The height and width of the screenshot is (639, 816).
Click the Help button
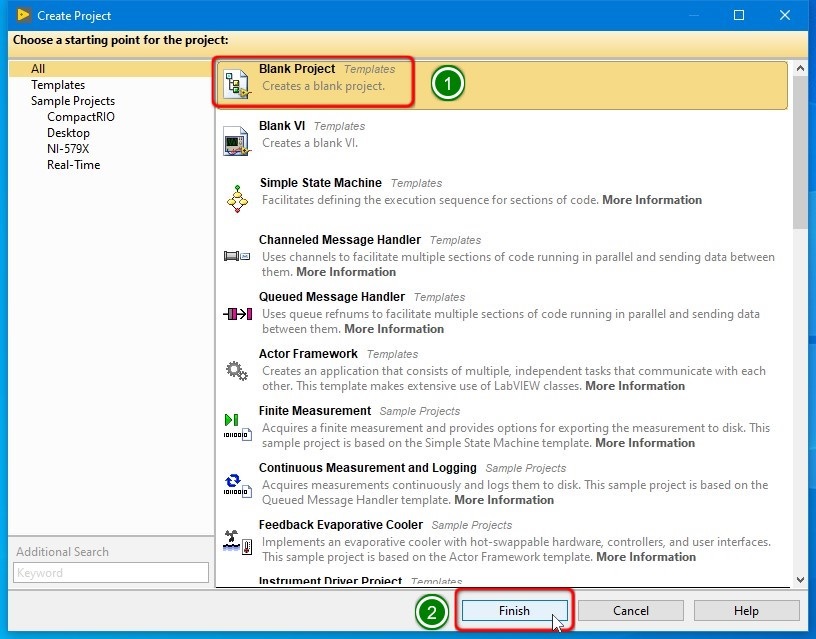746,610
